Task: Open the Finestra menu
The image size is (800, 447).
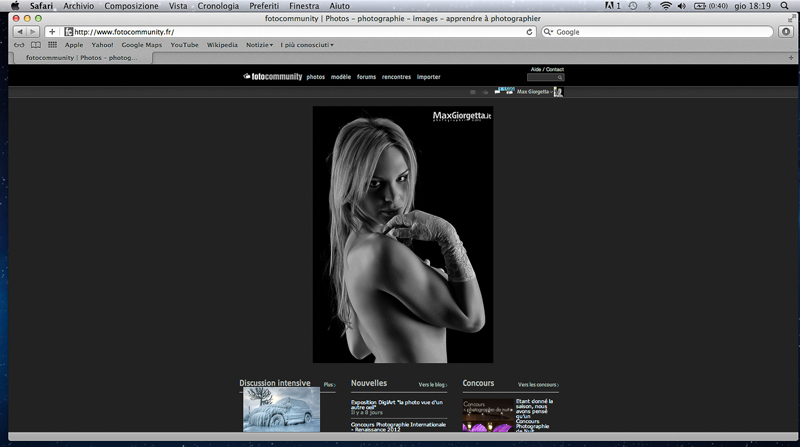Action: click(x=304, y=6)
